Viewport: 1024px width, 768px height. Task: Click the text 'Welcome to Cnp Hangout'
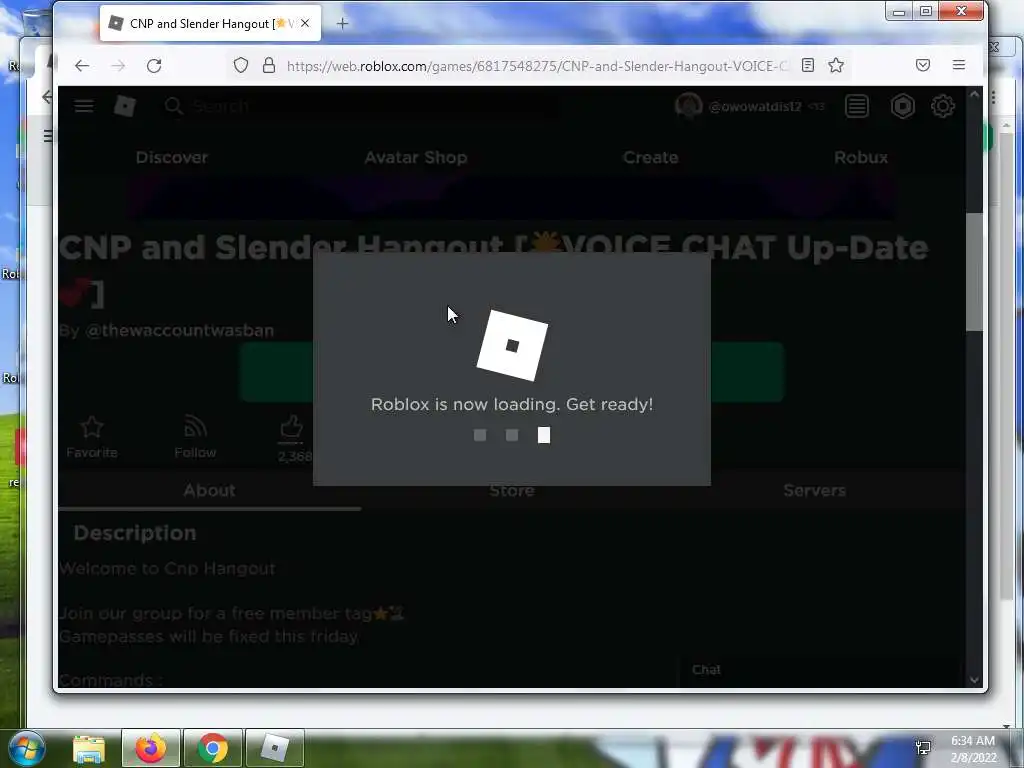tap(167, 569)
